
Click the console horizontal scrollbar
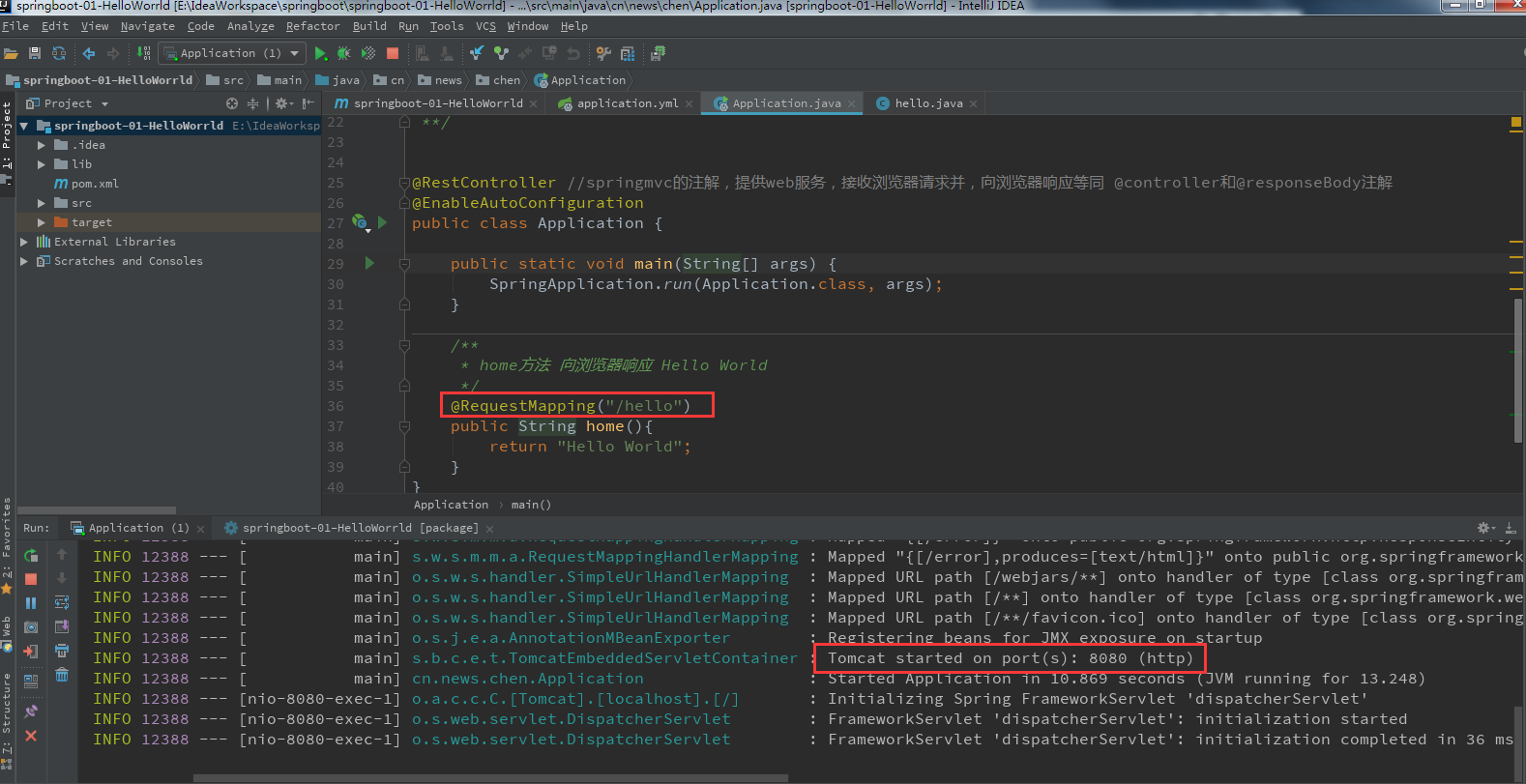[490, 777]
